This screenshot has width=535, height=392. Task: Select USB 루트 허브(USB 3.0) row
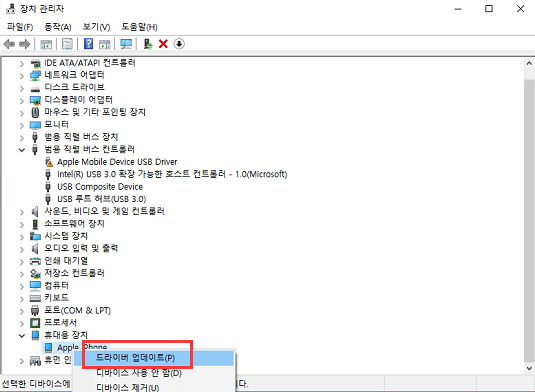coord(101,199)
